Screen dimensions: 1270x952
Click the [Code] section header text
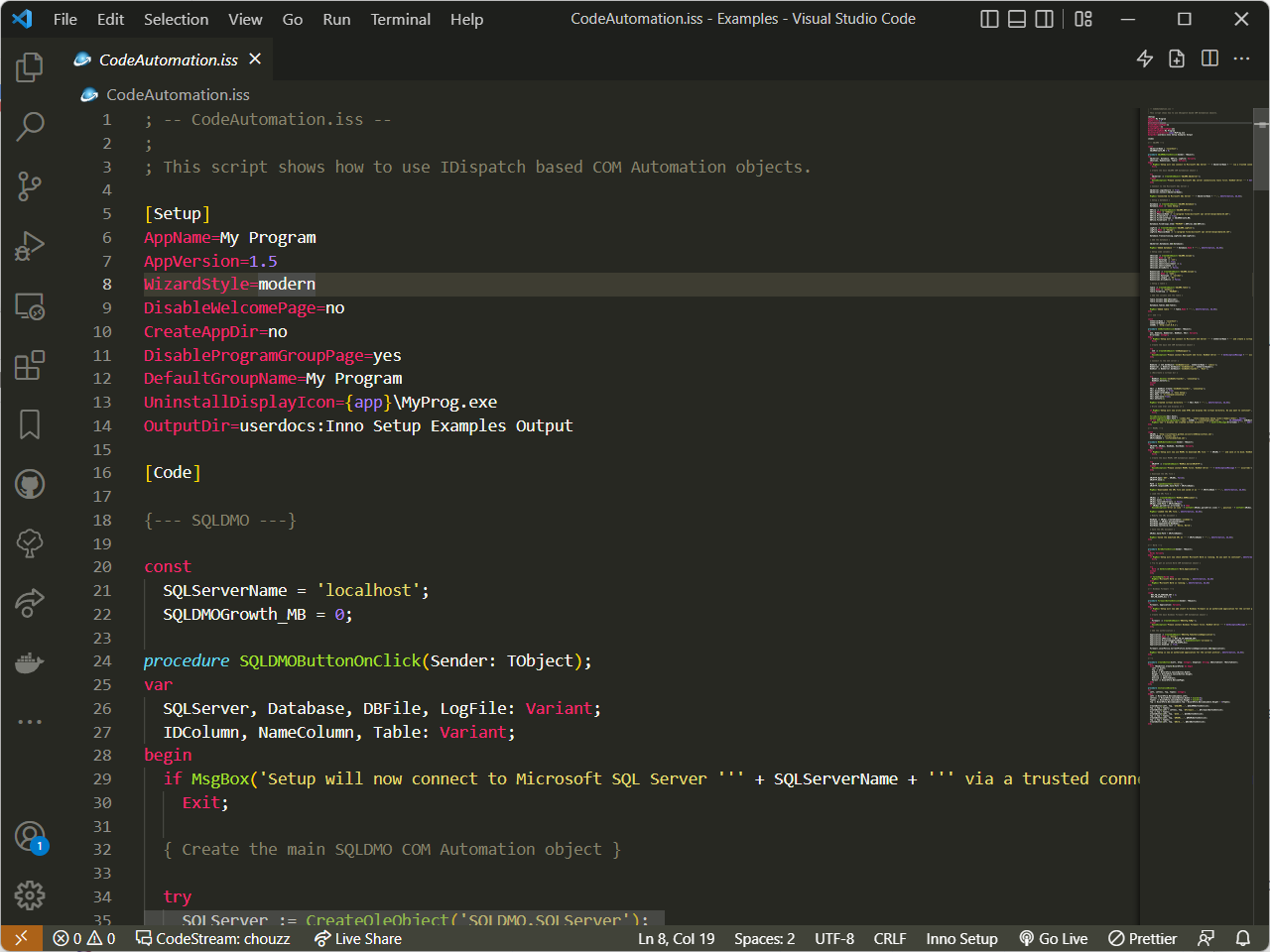point(173,473)
